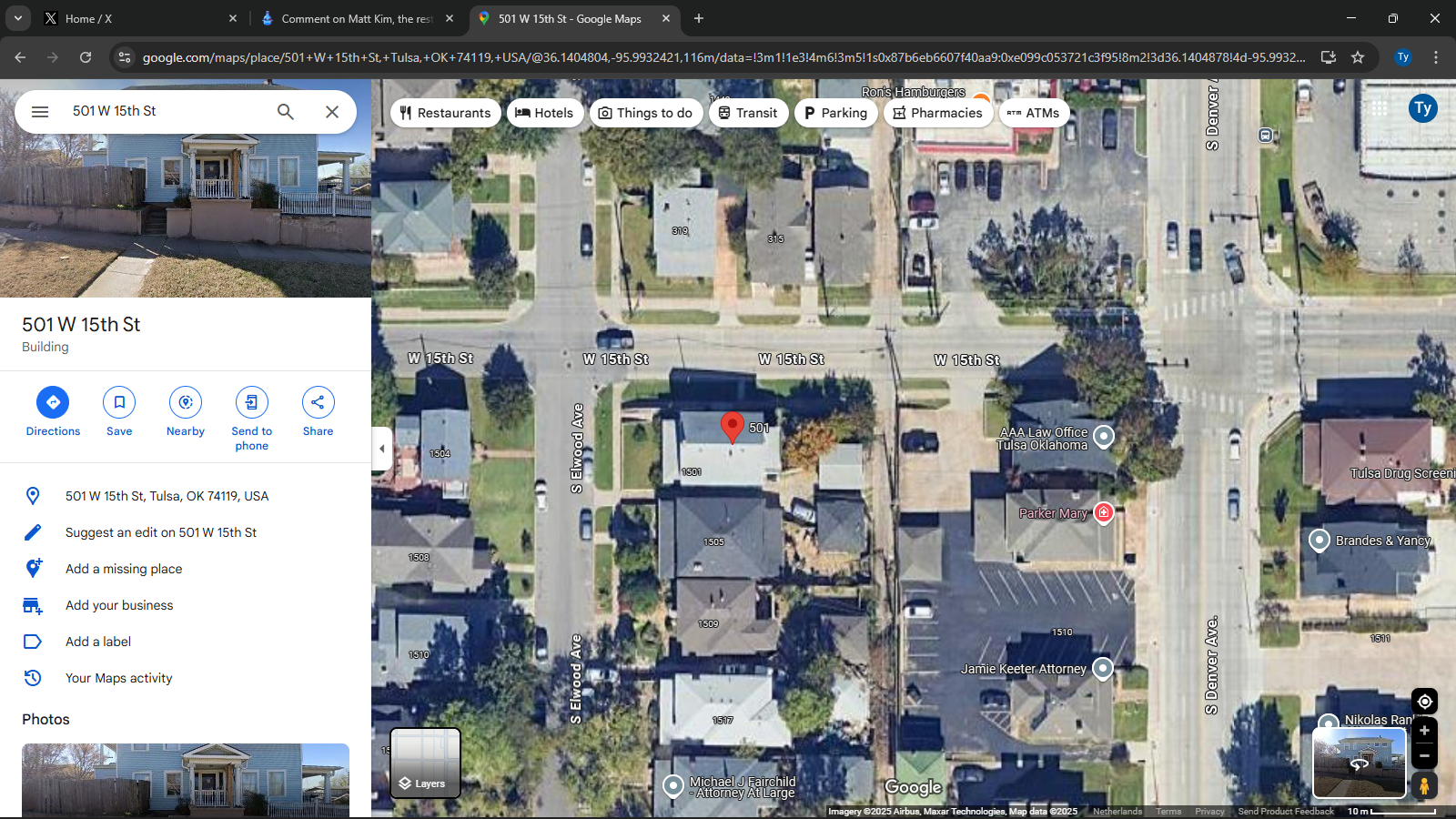
Task: Open the Layers map type switcher
Action: (425, 763)
